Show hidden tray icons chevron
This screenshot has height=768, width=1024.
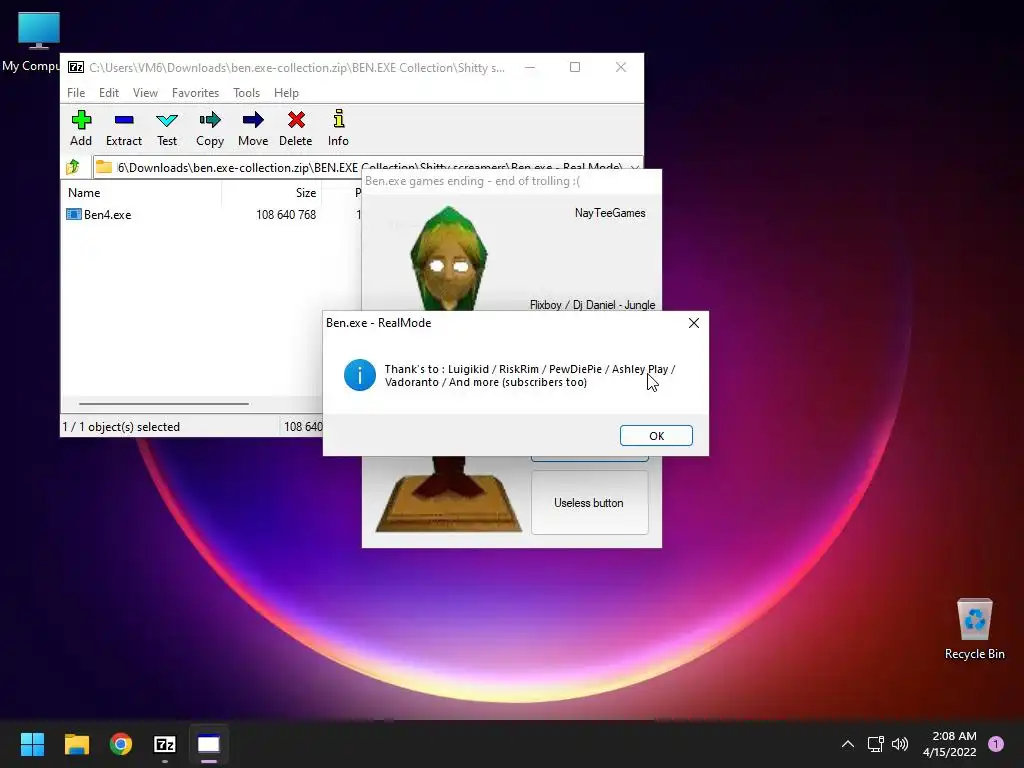click(848, 744)
